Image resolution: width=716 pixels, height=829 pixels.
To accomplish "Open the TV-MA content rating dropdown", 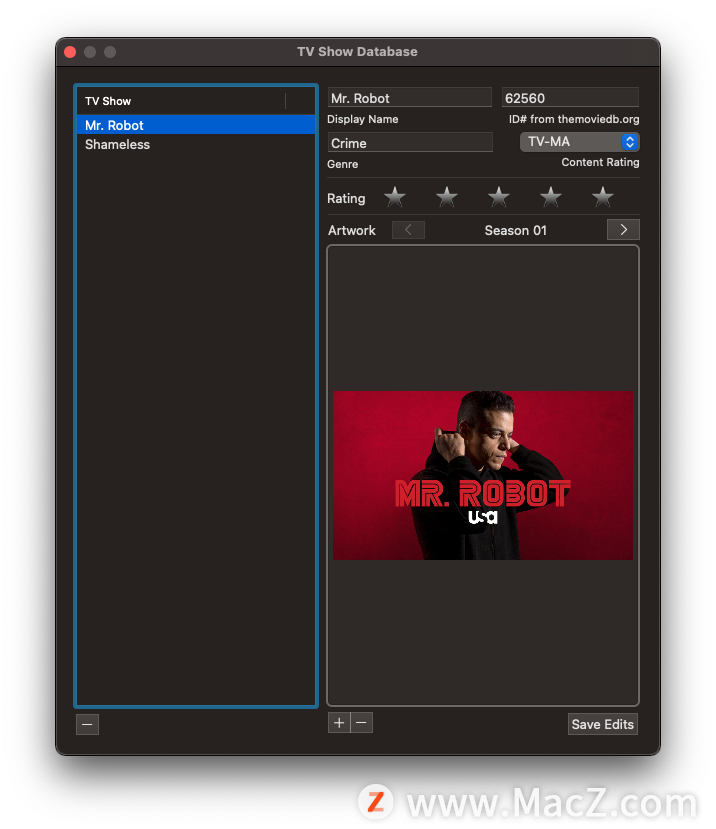I will (x=580, y=142).
